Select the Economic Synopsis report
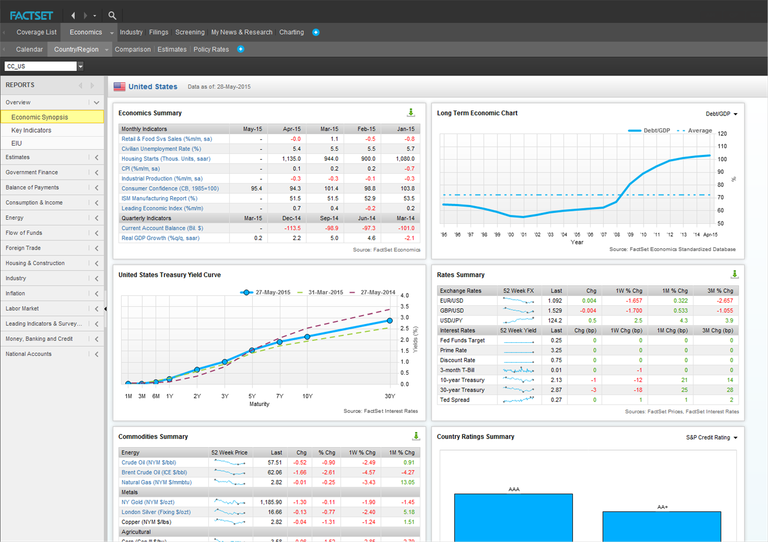 (52, 117)
